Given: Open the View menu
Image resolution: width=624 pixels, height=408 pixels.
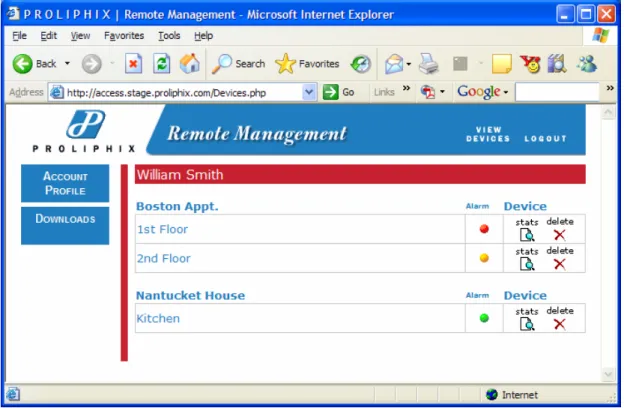Looking at the screenshot, I should pyautogui.click(x=80, y=36).
